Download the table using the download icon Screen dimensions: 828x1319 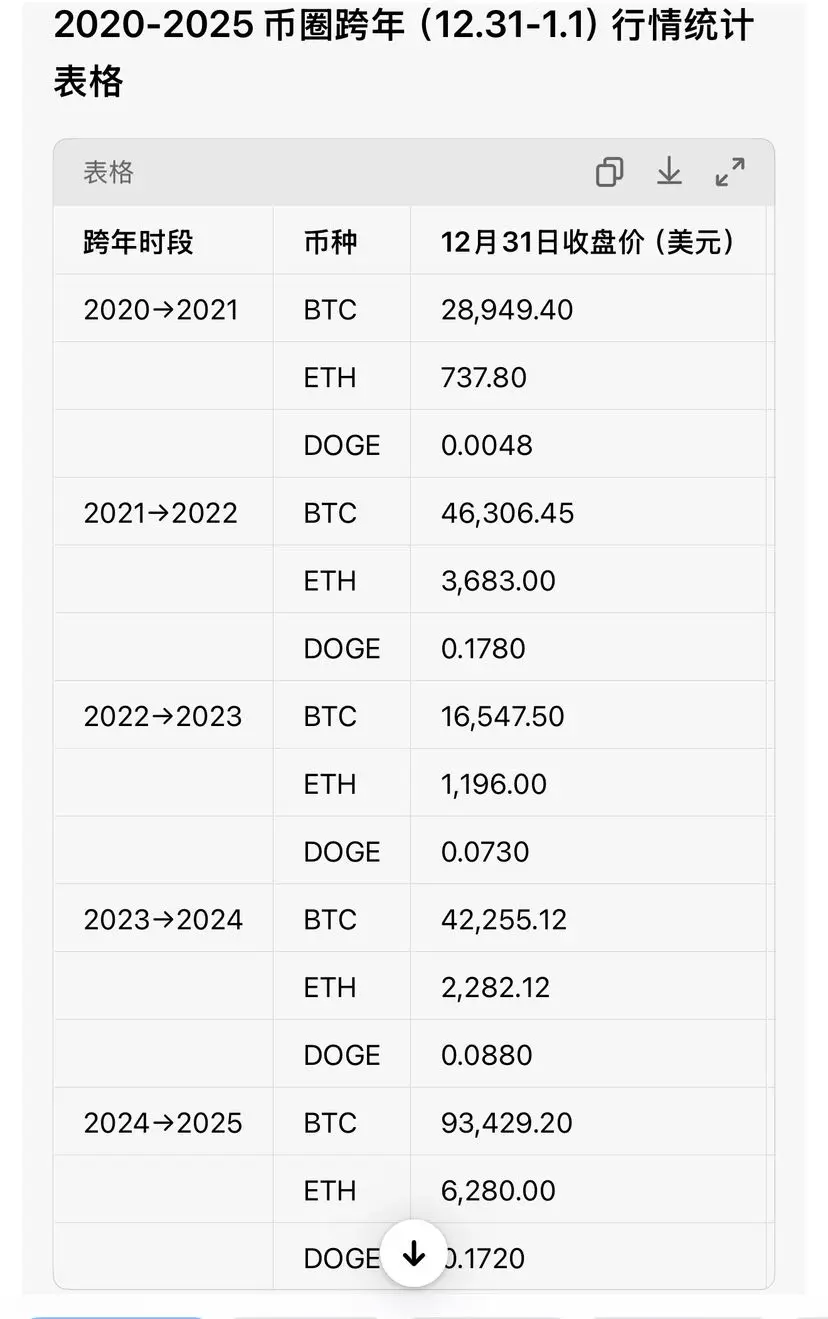point(669,172)
